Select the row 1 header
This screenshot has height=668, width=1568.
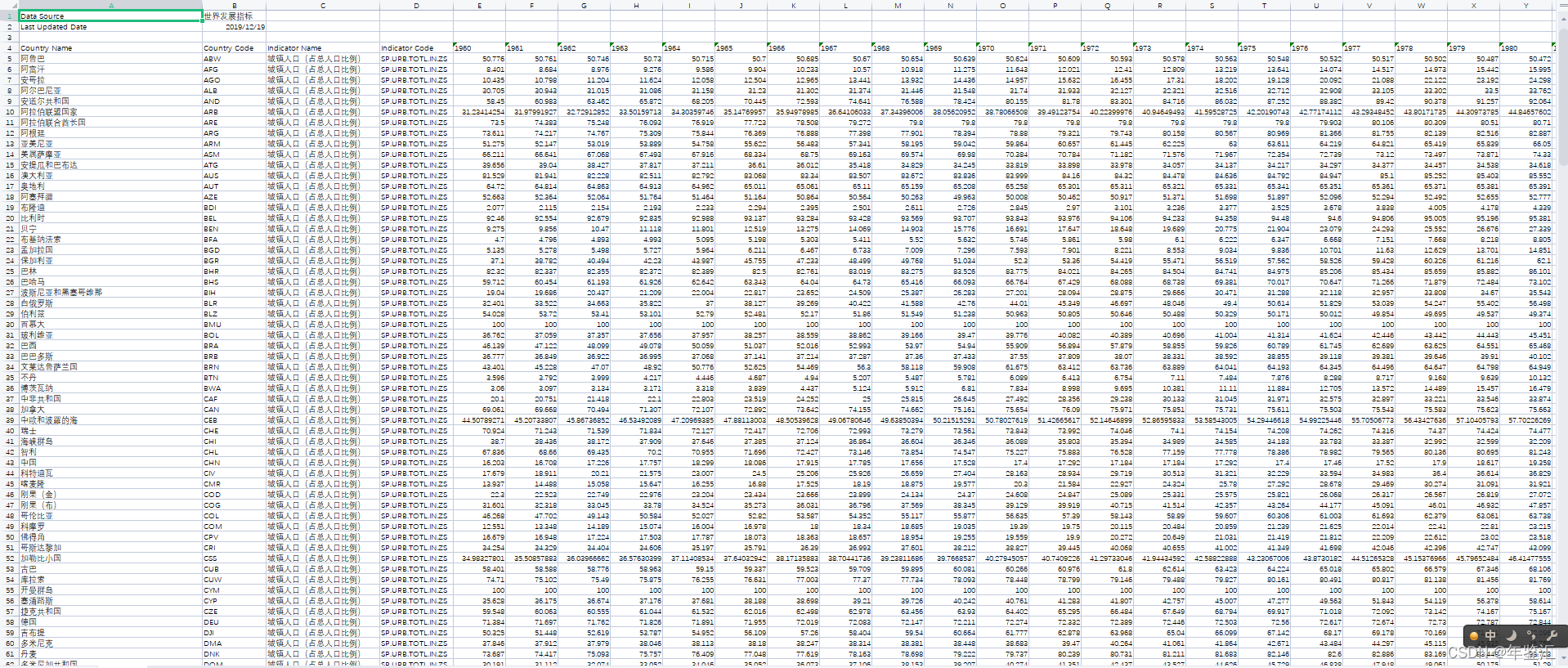[9, 16]
